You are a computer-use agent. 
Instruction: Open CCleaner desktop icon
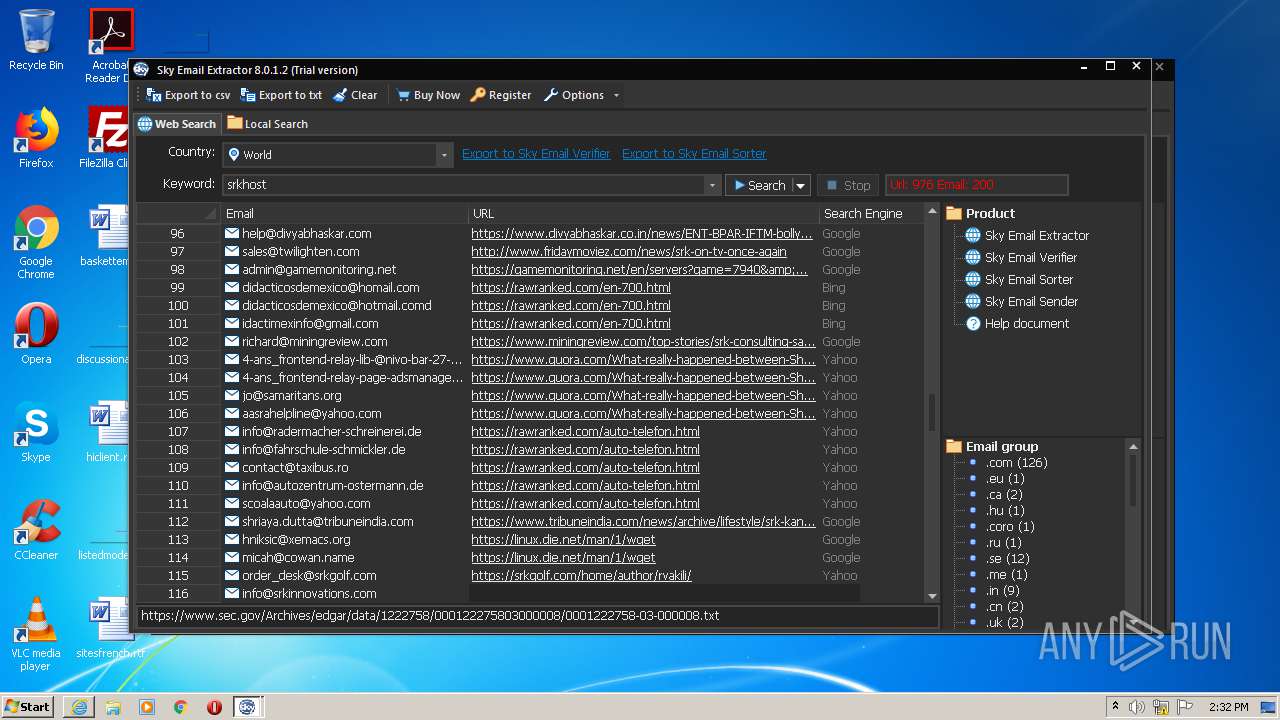(36, 530)
